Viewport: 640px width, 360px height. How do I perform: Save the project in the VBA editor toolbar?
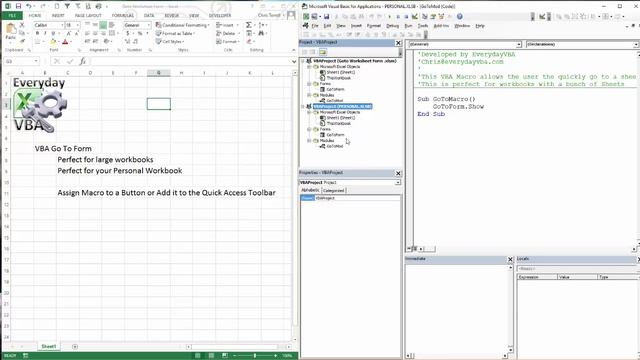[326, 16]
